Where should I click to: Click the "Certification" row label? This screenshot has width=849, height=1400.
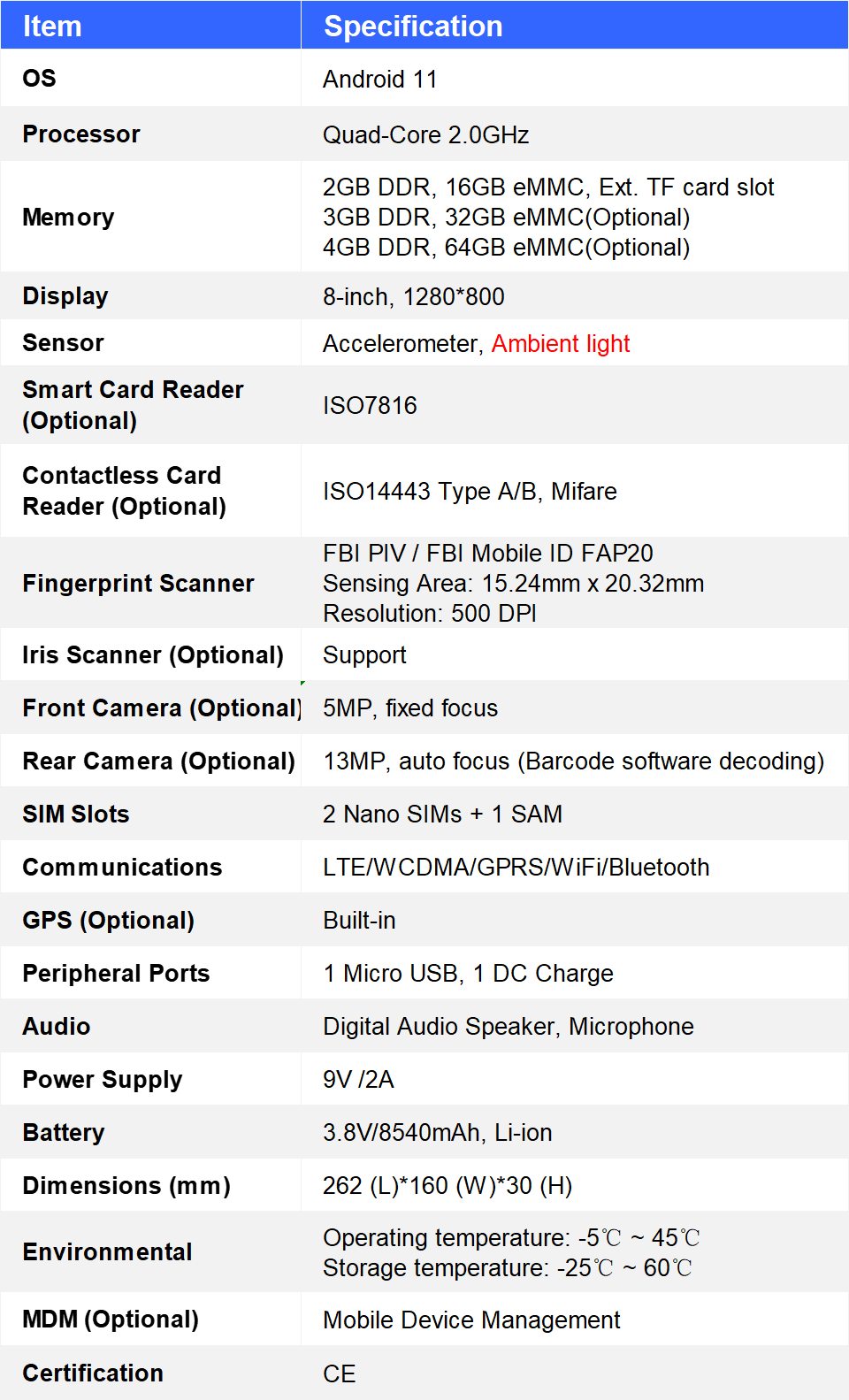pos(93,1373)
